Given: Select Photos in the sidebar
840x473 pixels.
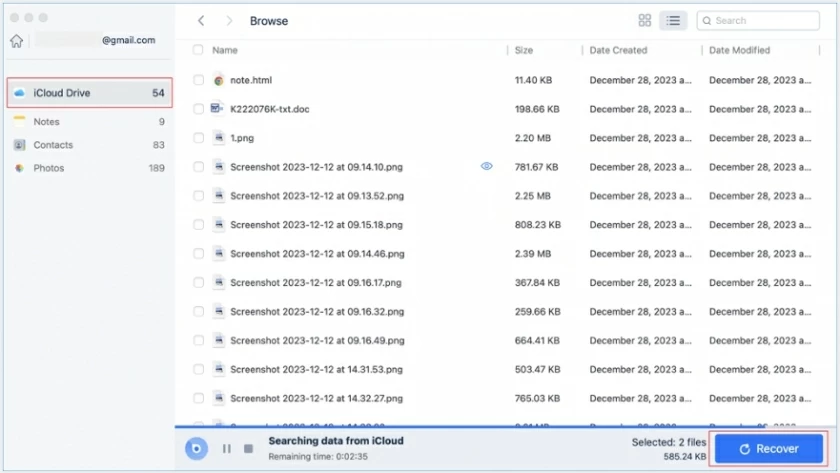Looking at the screenshot, I should 48,168.
